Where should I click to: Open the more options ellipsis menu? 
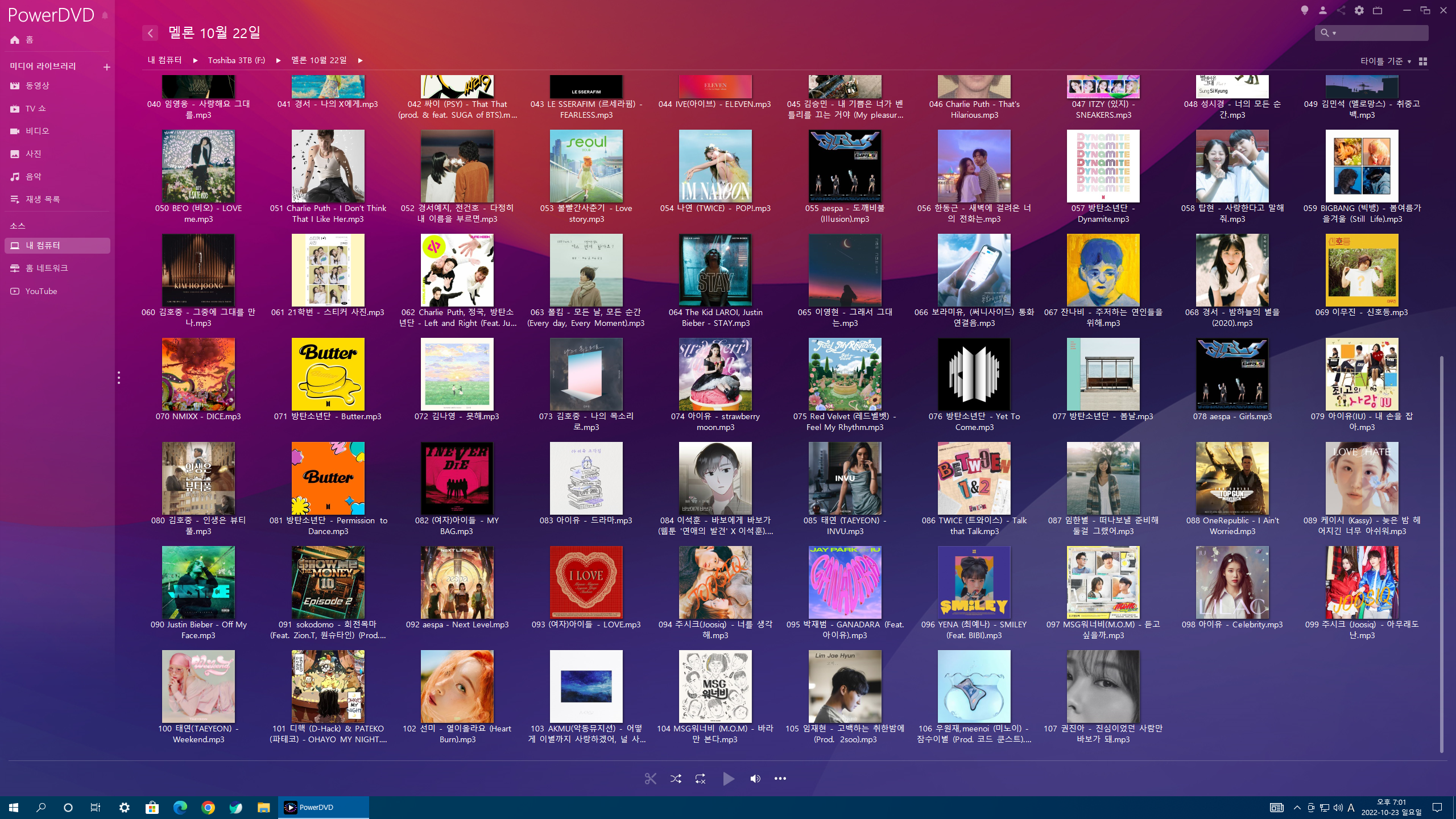tap(780, 779)
